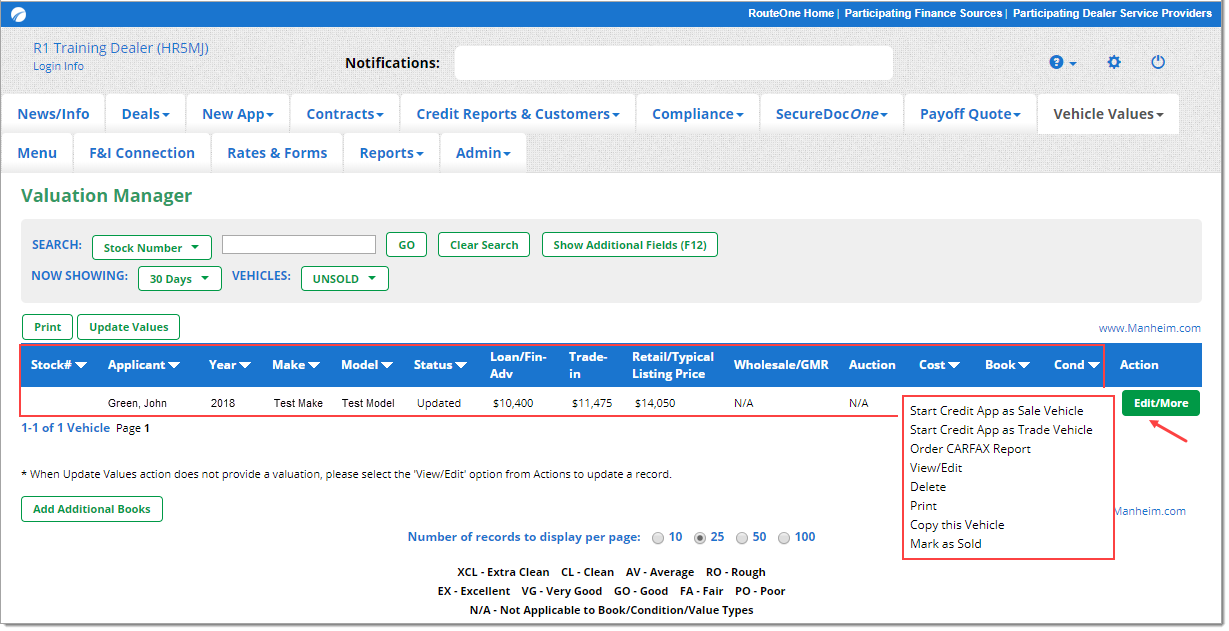
Task: Sort by the Cost column
Action: tap(940, 365)
